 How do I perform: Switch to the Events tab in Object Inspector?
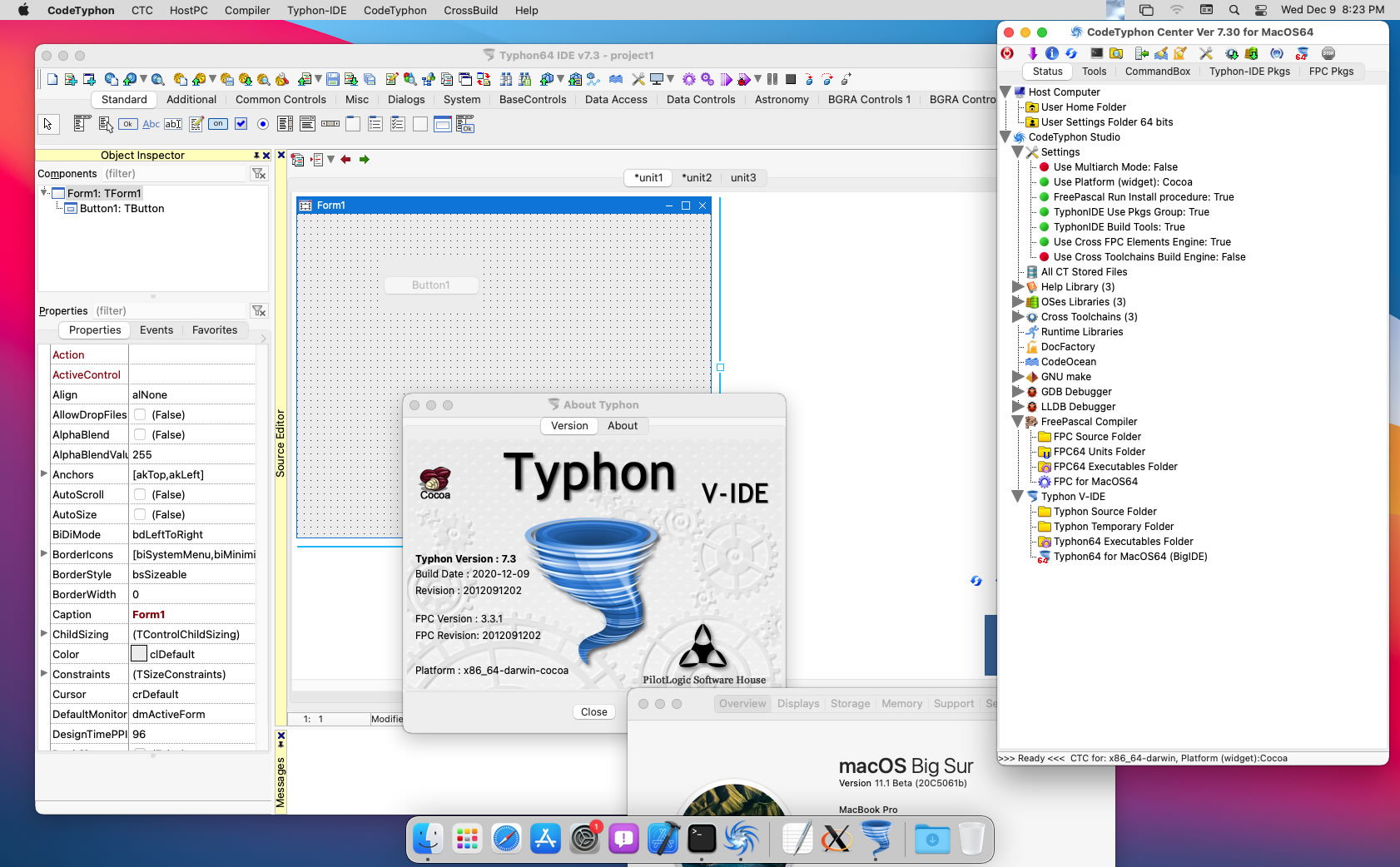[x=156, y=329]
